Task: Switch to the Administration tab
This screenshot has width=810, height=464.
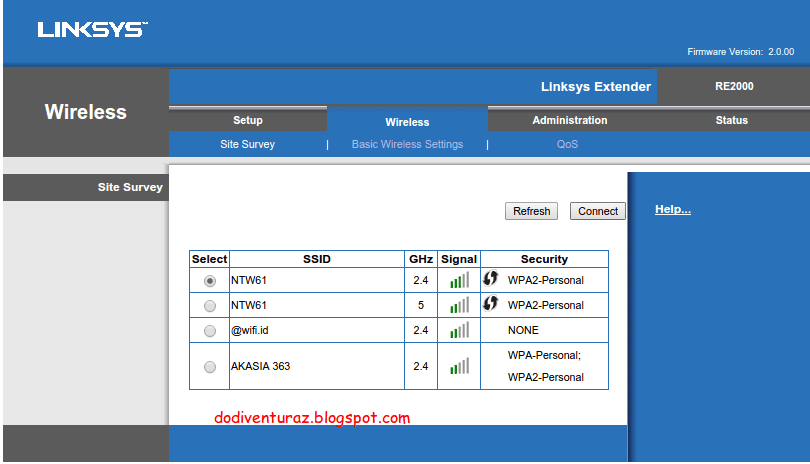Action: [x=570, y=120]
